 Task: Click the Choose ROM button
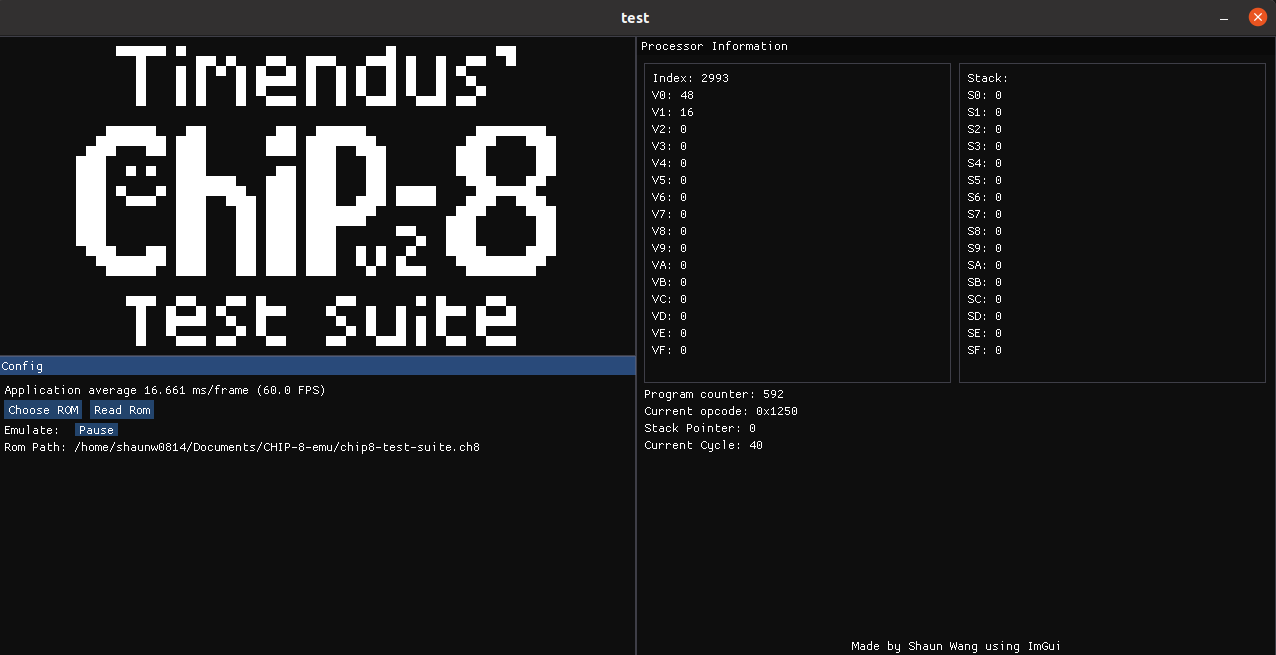[x=42, y=410]
